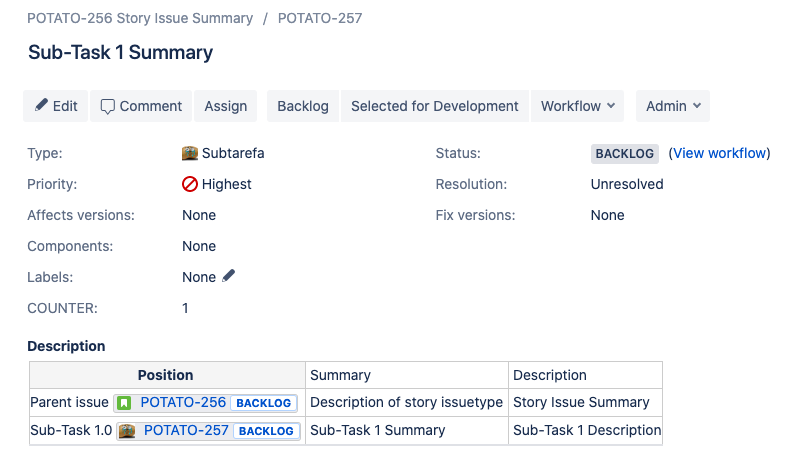Click the 'Components:' field label

(70, 246)
